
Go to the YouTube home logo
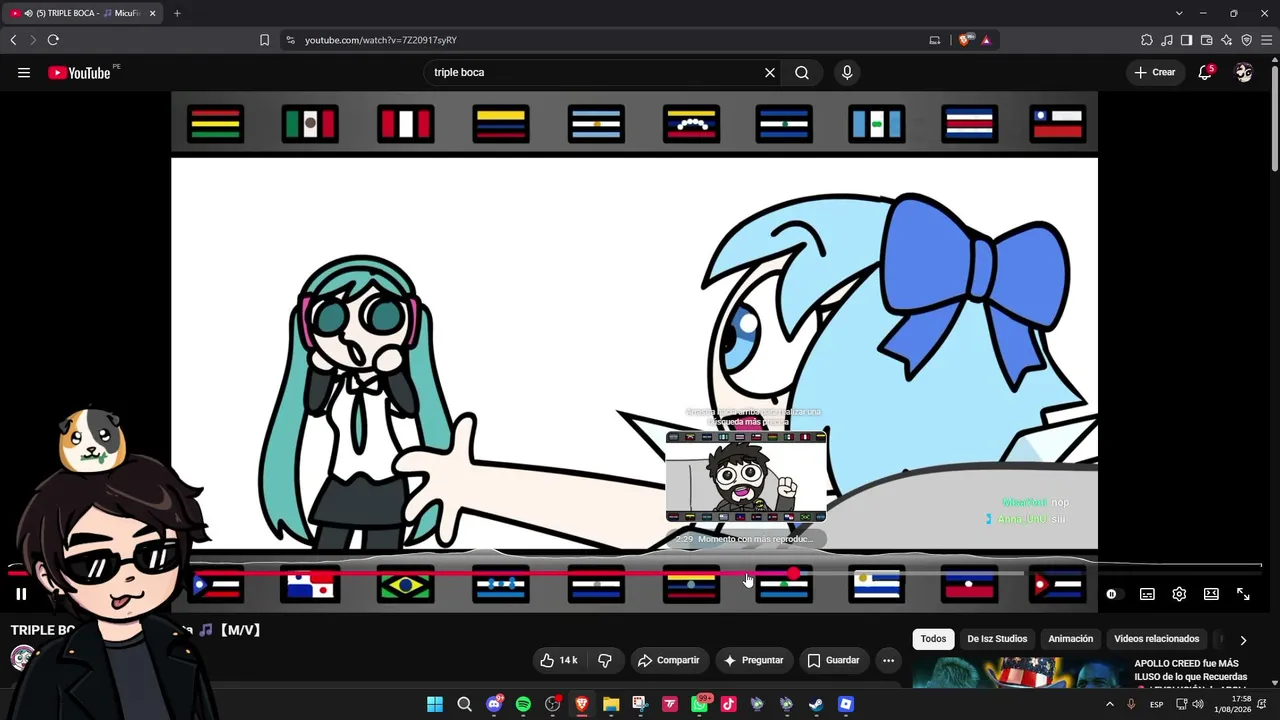tap(79, 72)
